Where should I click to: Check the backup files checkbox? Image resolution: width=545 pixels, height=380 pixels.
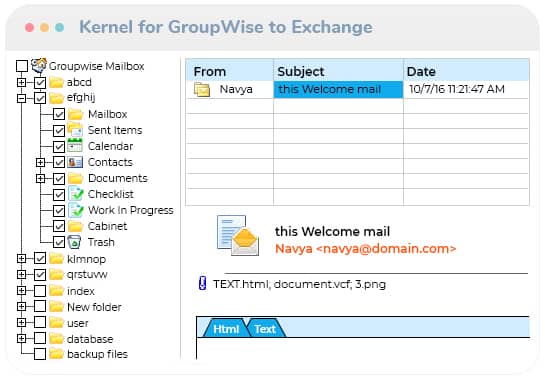40,354
